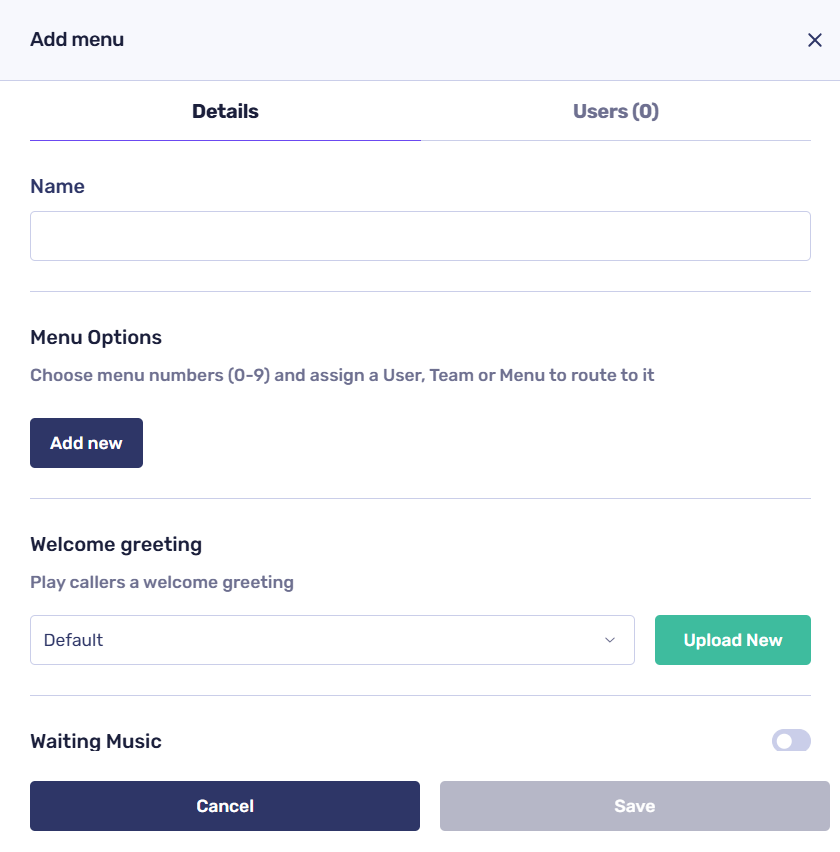The image size is (840, 852).
Task: Click the Name field label
Action: (x=58, y=187)
